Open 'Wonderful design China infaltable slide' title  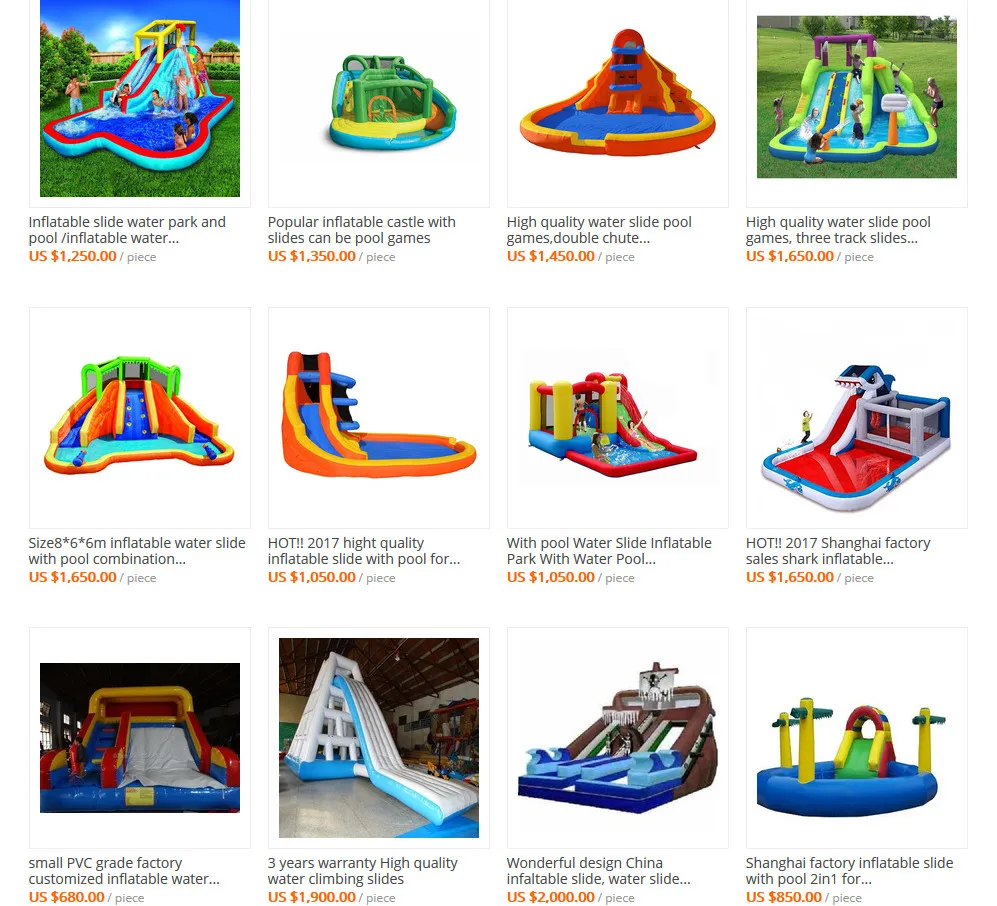point(598,871)
